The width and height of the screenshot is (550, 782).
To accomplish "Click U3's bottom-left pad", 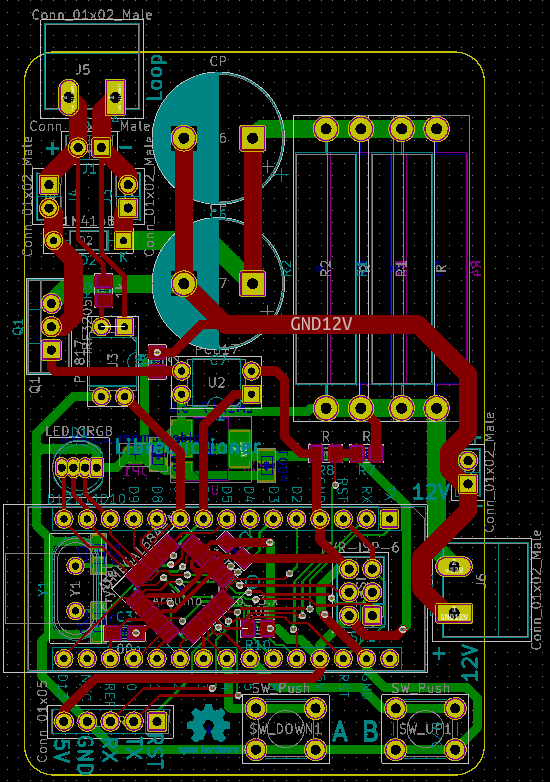I will click(x=101, y=397).
